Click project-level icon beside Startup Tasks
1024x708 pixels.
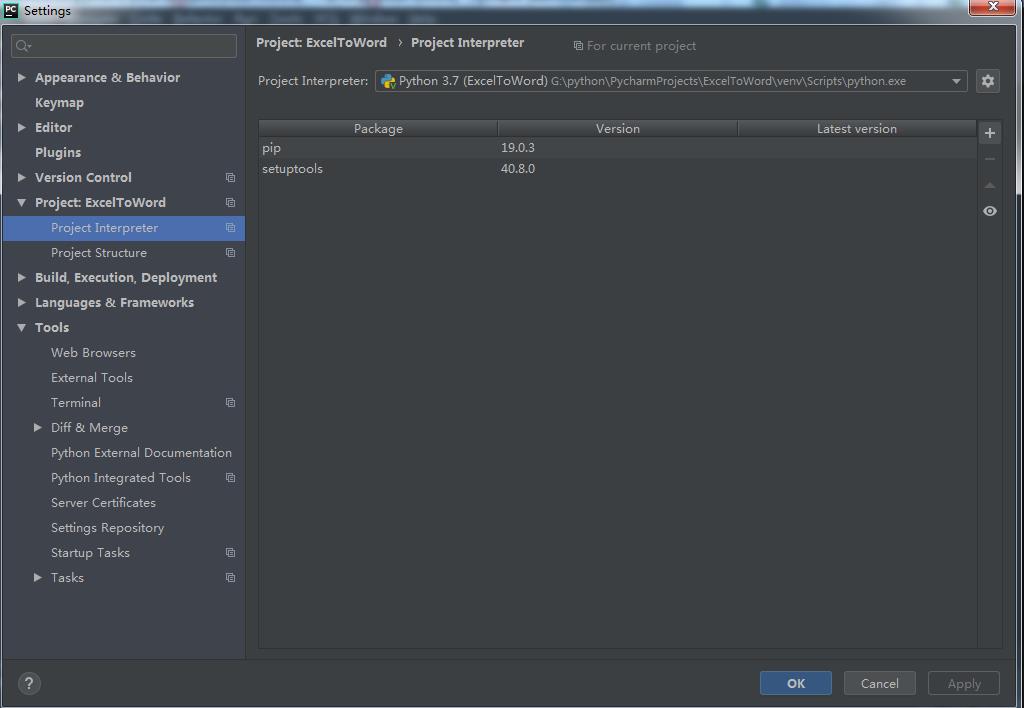click(x=231, y=553)
